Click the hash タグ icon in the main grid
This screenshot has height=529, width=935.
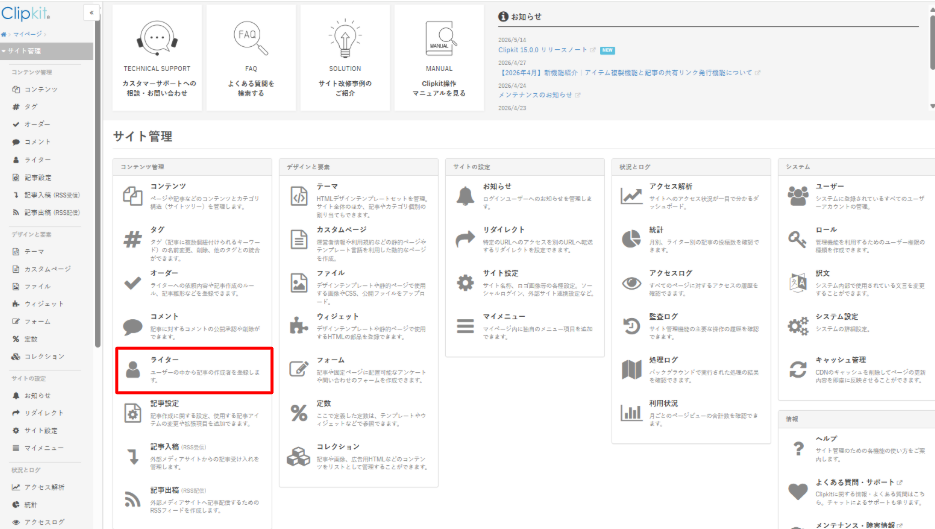[132, 240]
